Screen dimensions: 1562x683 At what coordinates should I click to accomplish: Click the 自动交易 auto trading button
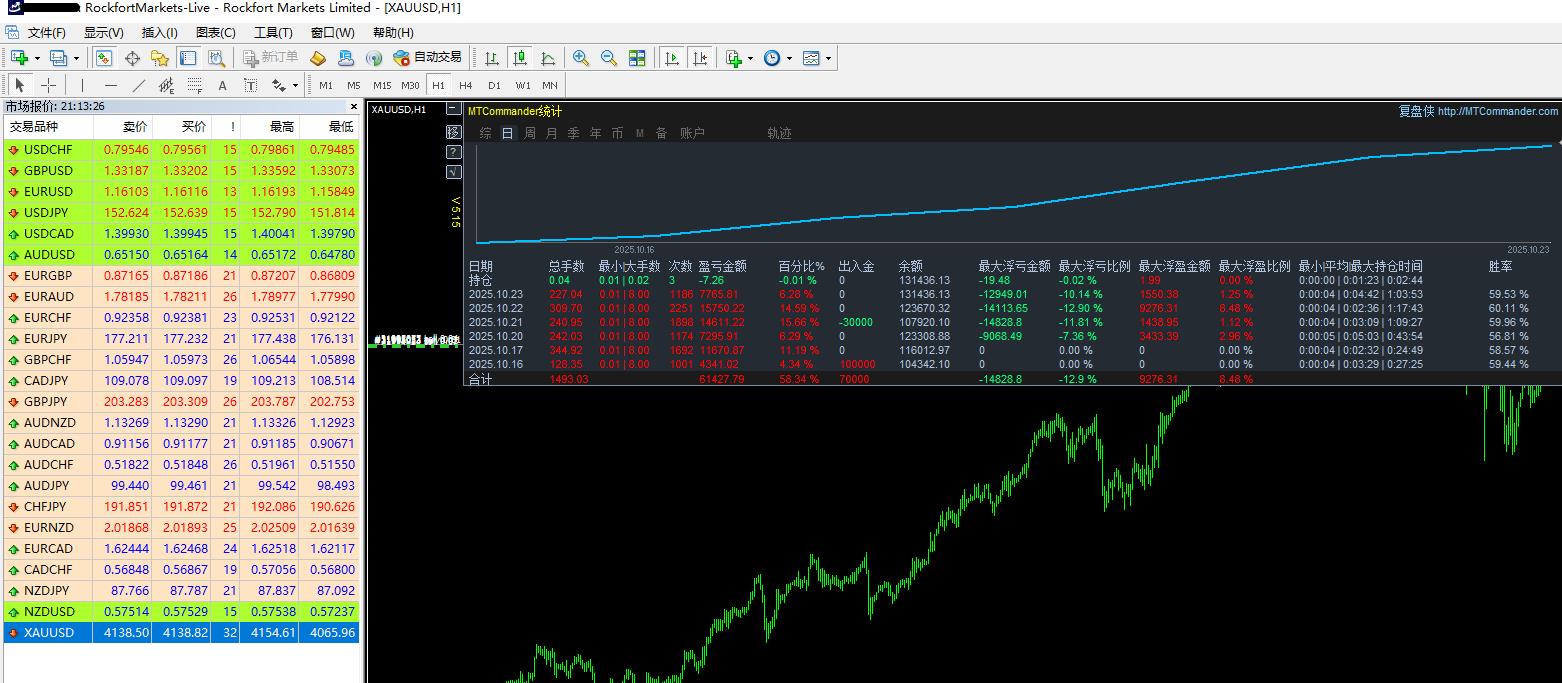(428, 58)
